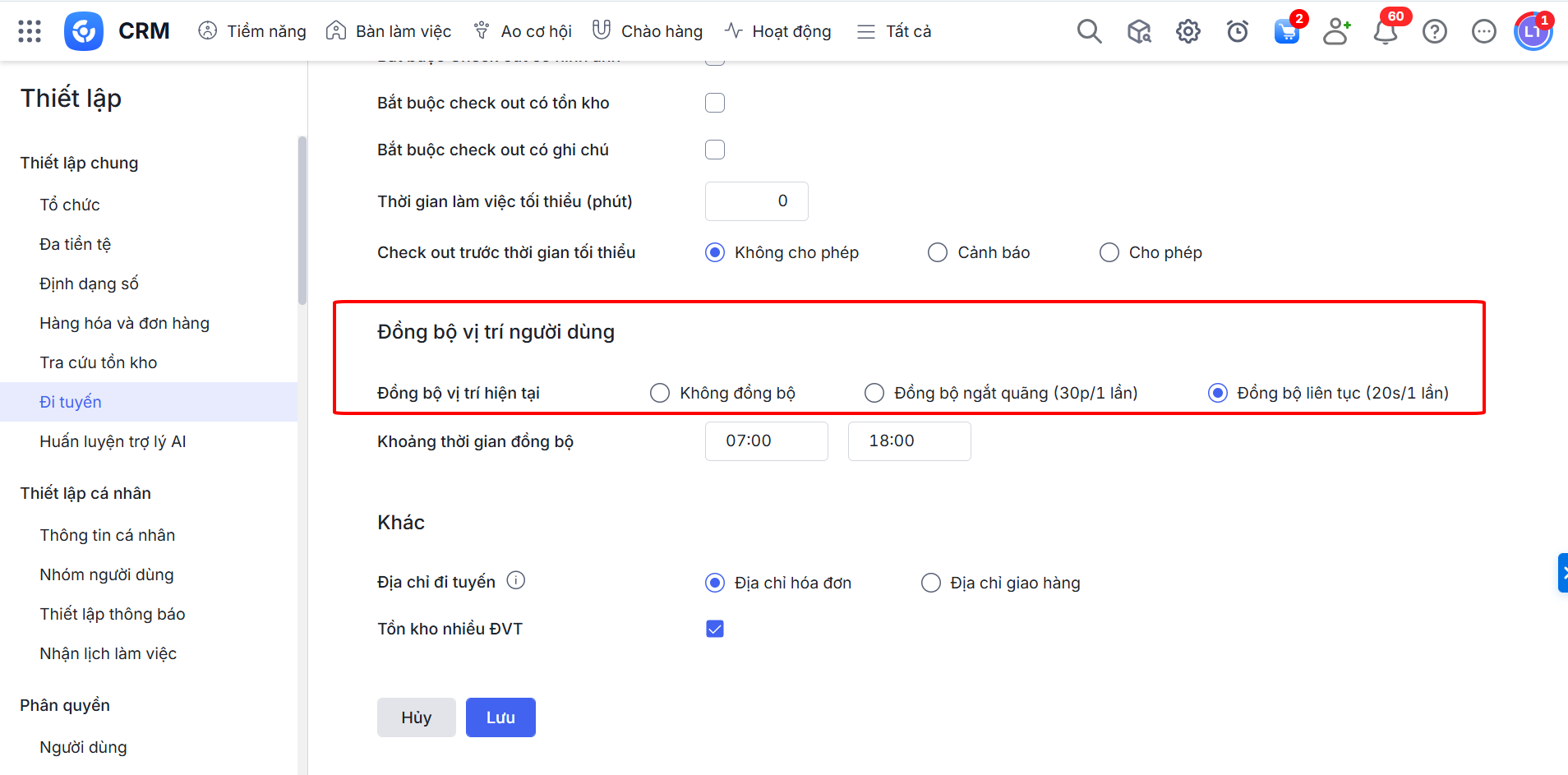Click the search magnifier icon

(x=1089, y=31)
